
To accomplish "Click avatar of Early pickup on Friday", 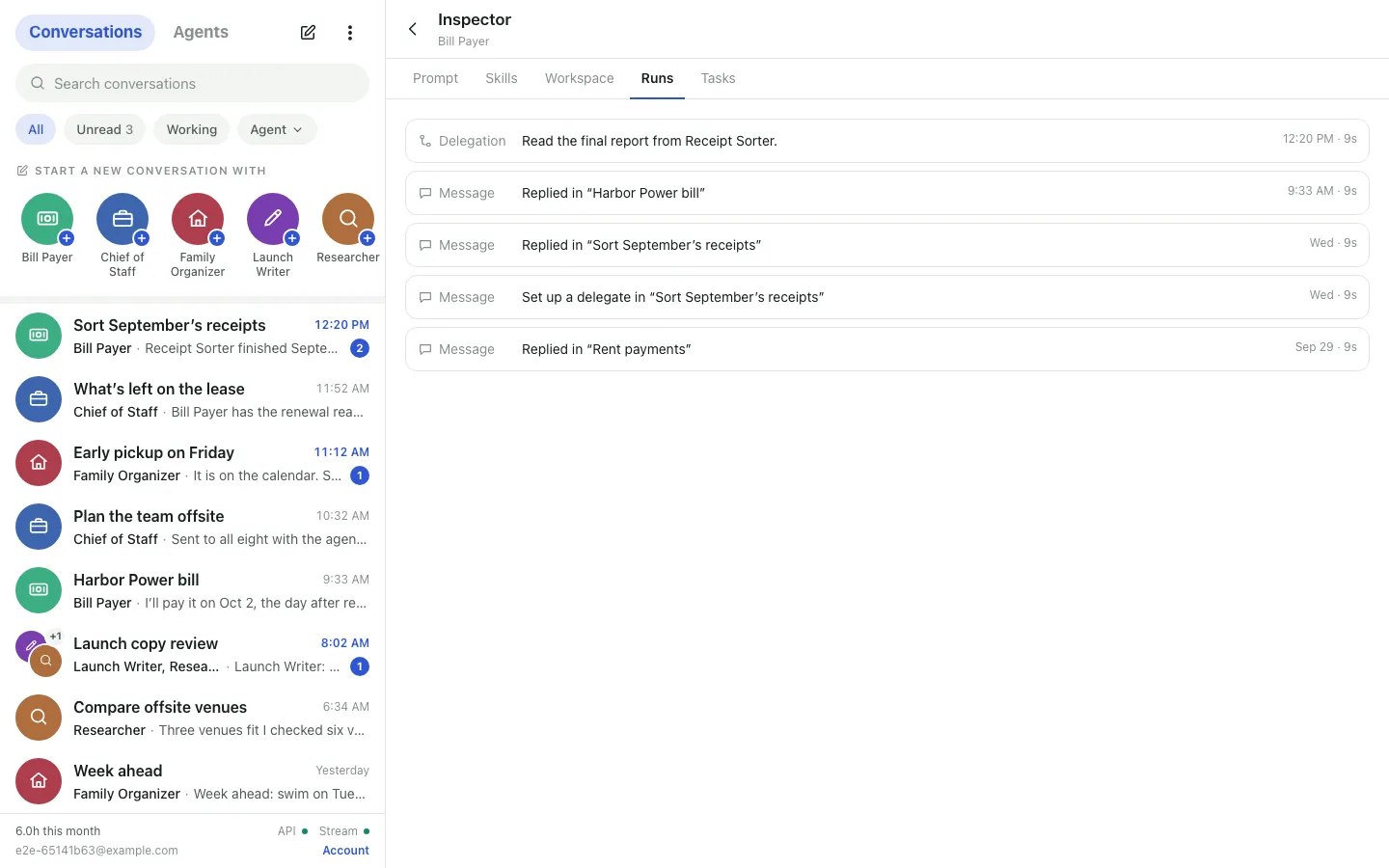I will 39,463.
